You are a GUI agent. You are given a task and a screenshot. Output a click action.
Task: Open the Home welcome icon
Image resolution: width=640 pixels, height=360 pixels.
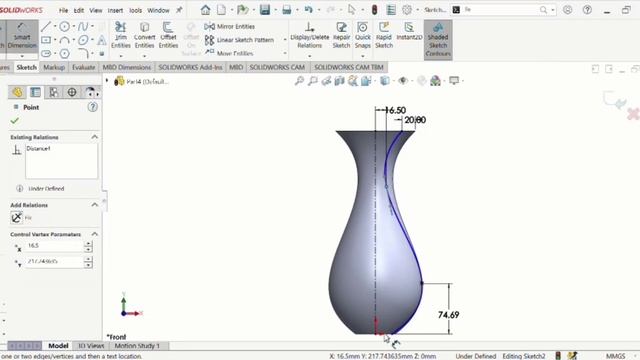pyautogui.click(x=206, y=10)
